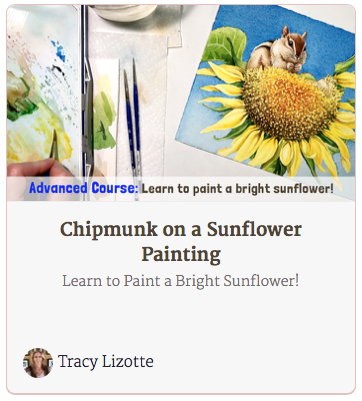
Task: Click the white water jar at the top
Action: click(126, 12)
